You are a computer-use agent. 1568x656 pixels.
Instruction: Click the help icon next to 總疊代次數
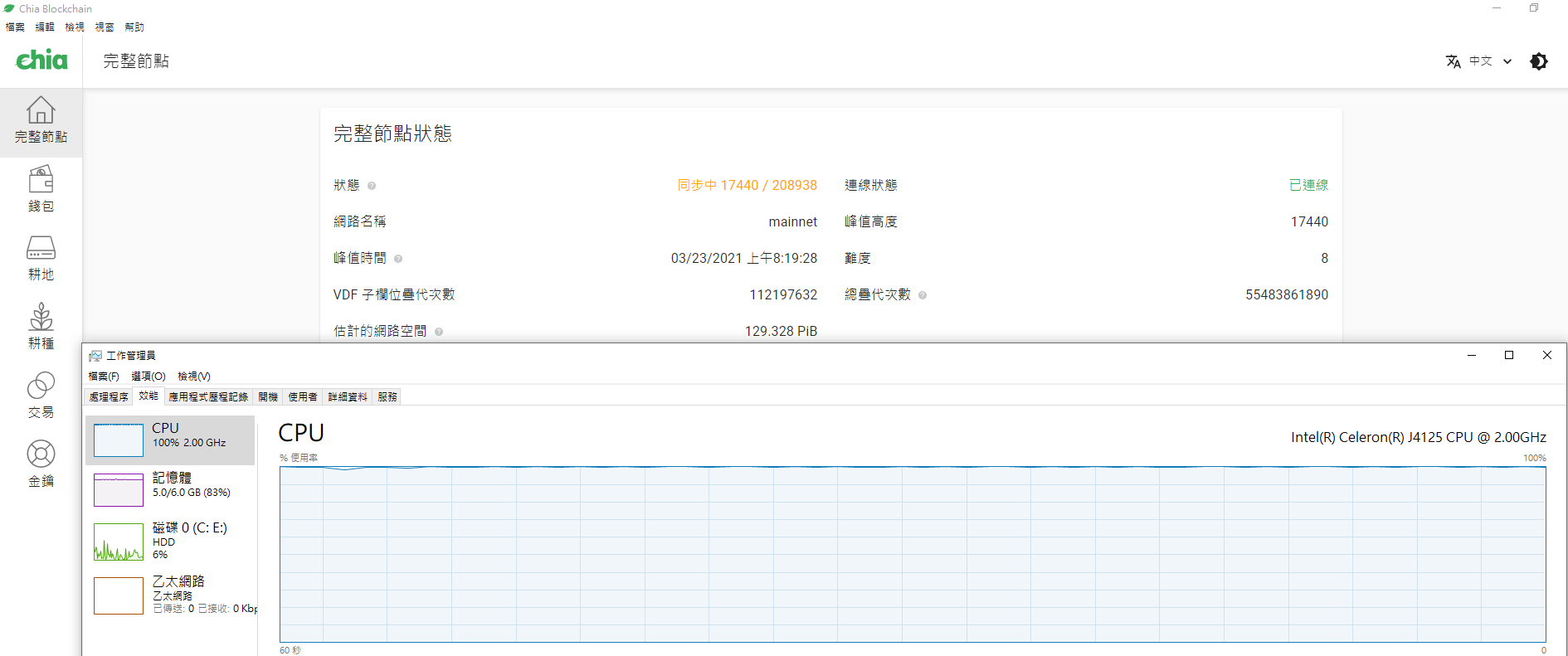click(x=923, y=295)
